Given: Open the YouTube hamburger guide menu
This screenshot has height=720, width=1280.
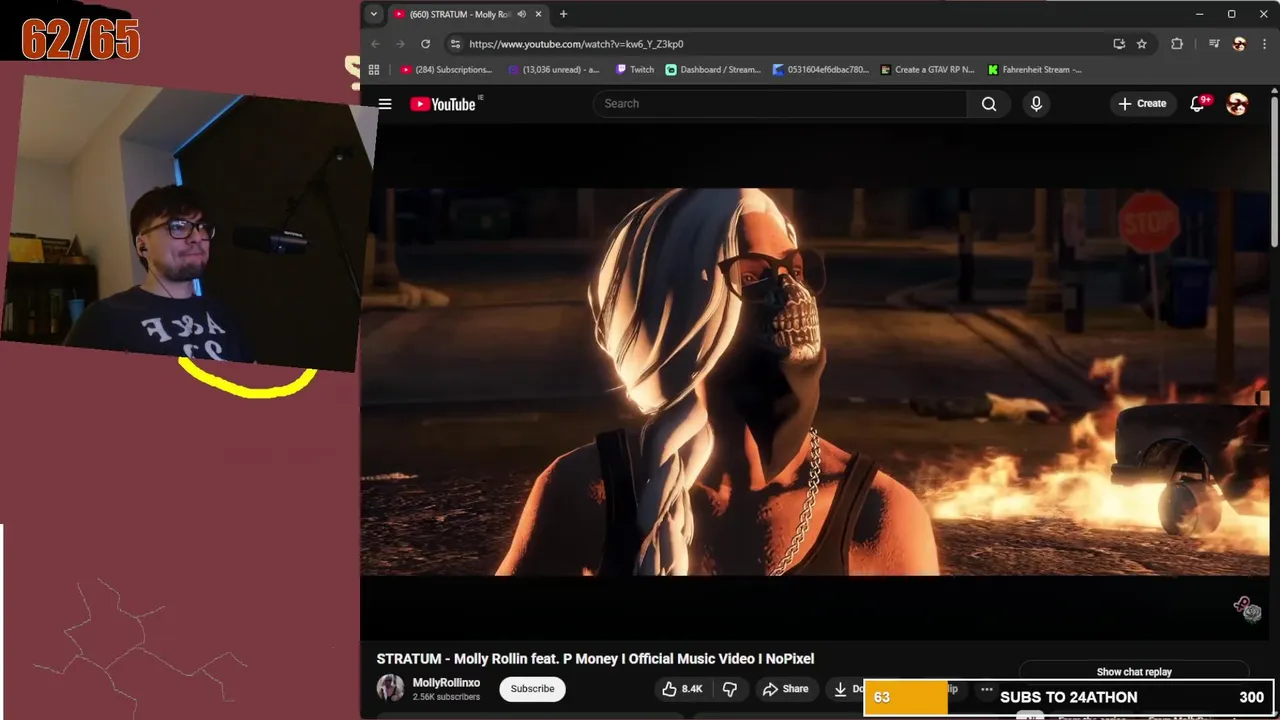Looking at the screenshot, I should point(385,104).
